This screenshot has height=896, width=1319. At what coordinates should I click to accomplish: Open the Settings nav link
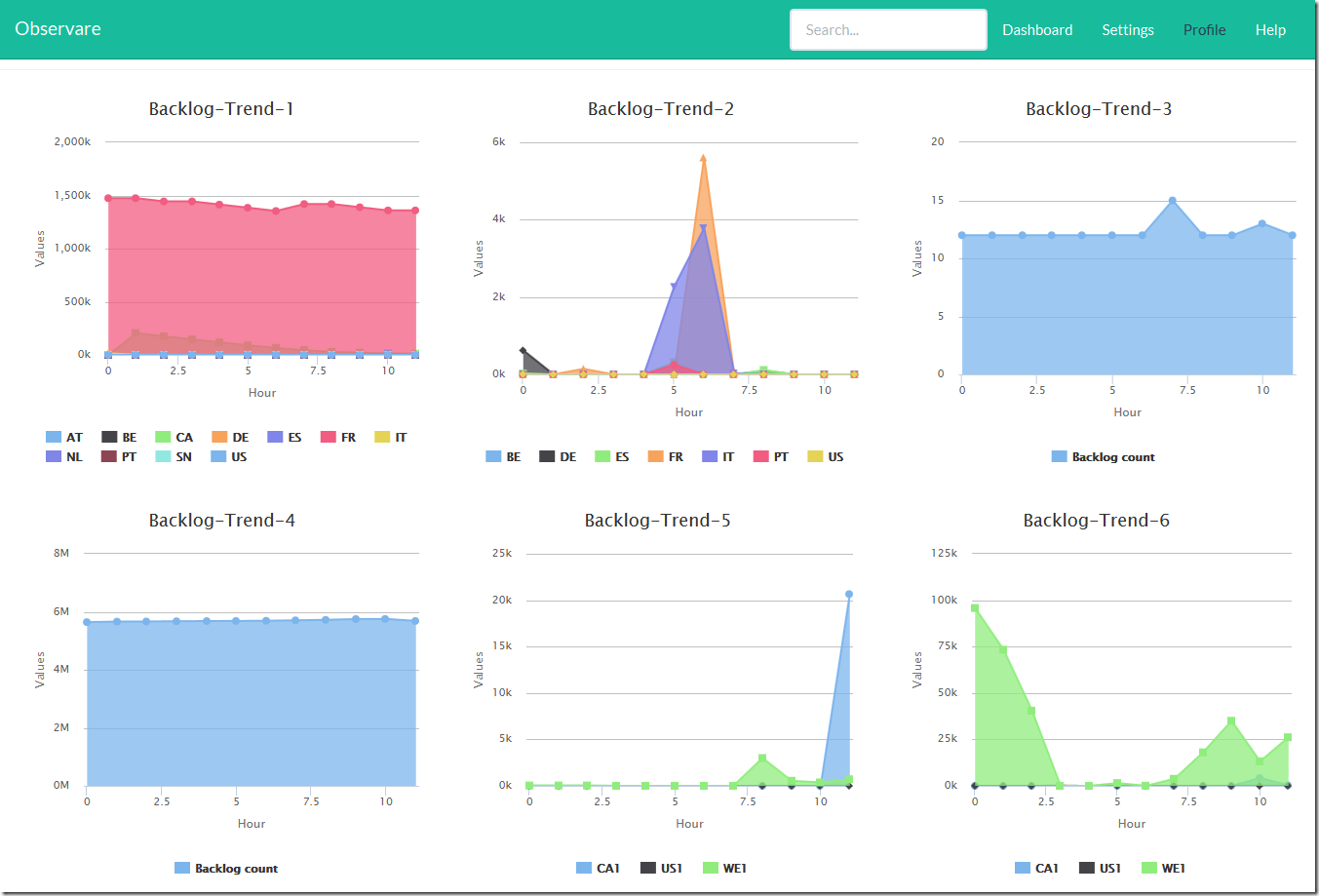pyautogui.click(x=1128, y=30)
